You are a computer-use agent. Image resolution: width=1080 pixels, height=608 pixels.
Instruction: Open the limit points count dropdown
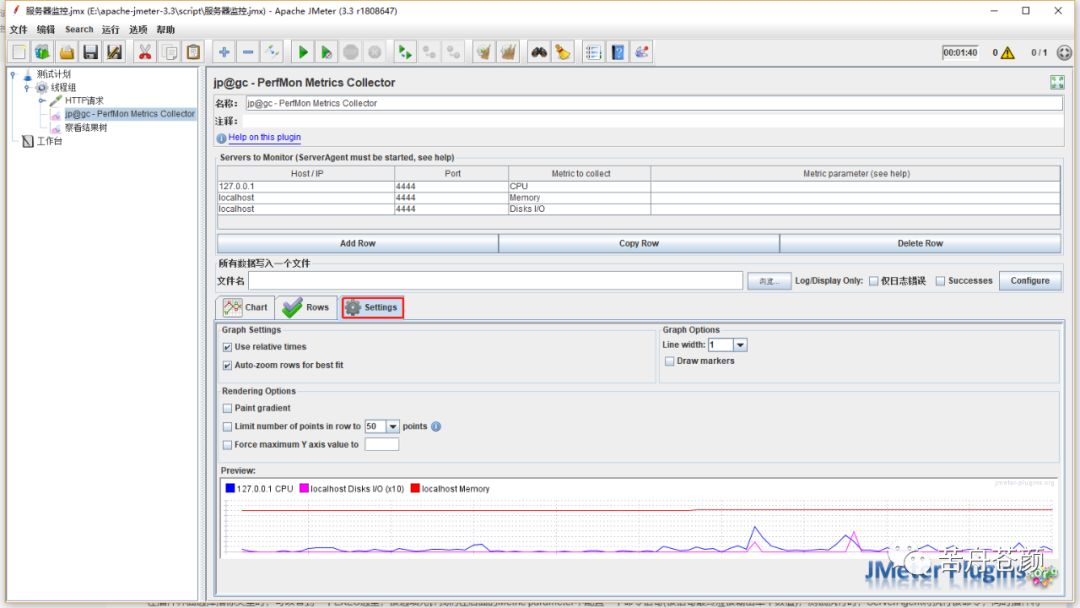click(x=392, y=427)
